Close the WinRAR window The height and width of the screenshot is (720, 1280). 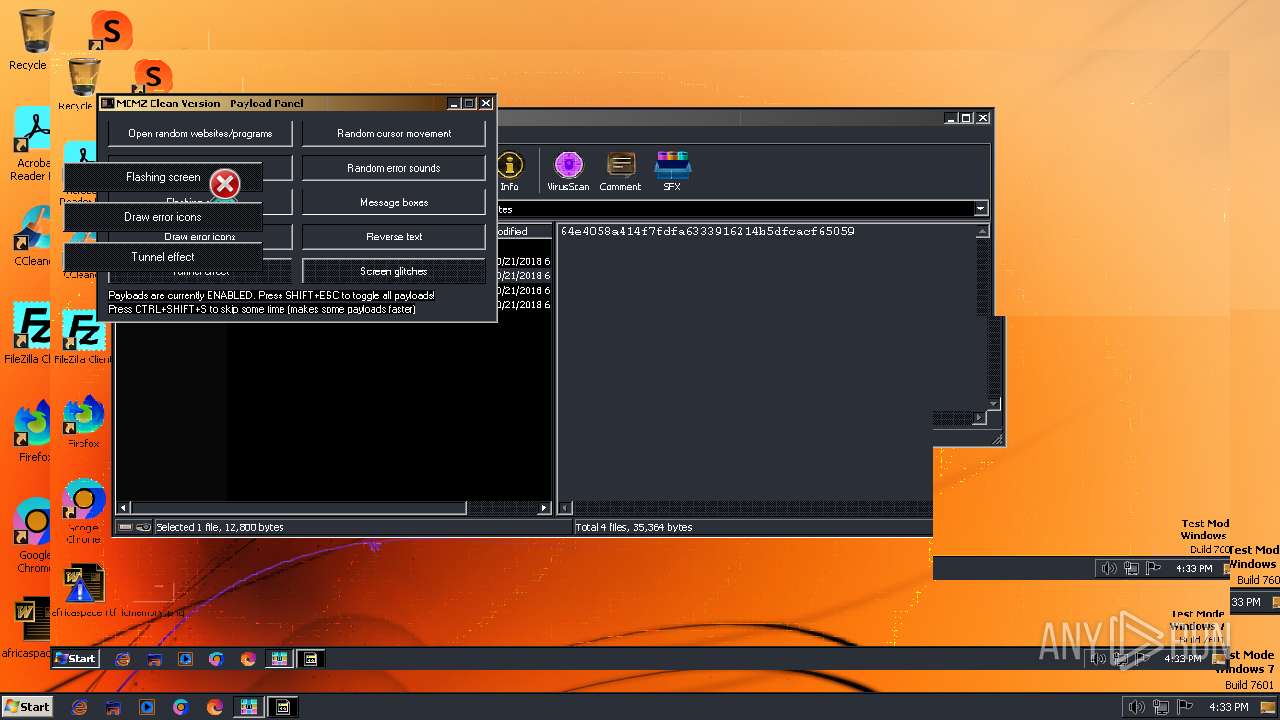(983, 118)
